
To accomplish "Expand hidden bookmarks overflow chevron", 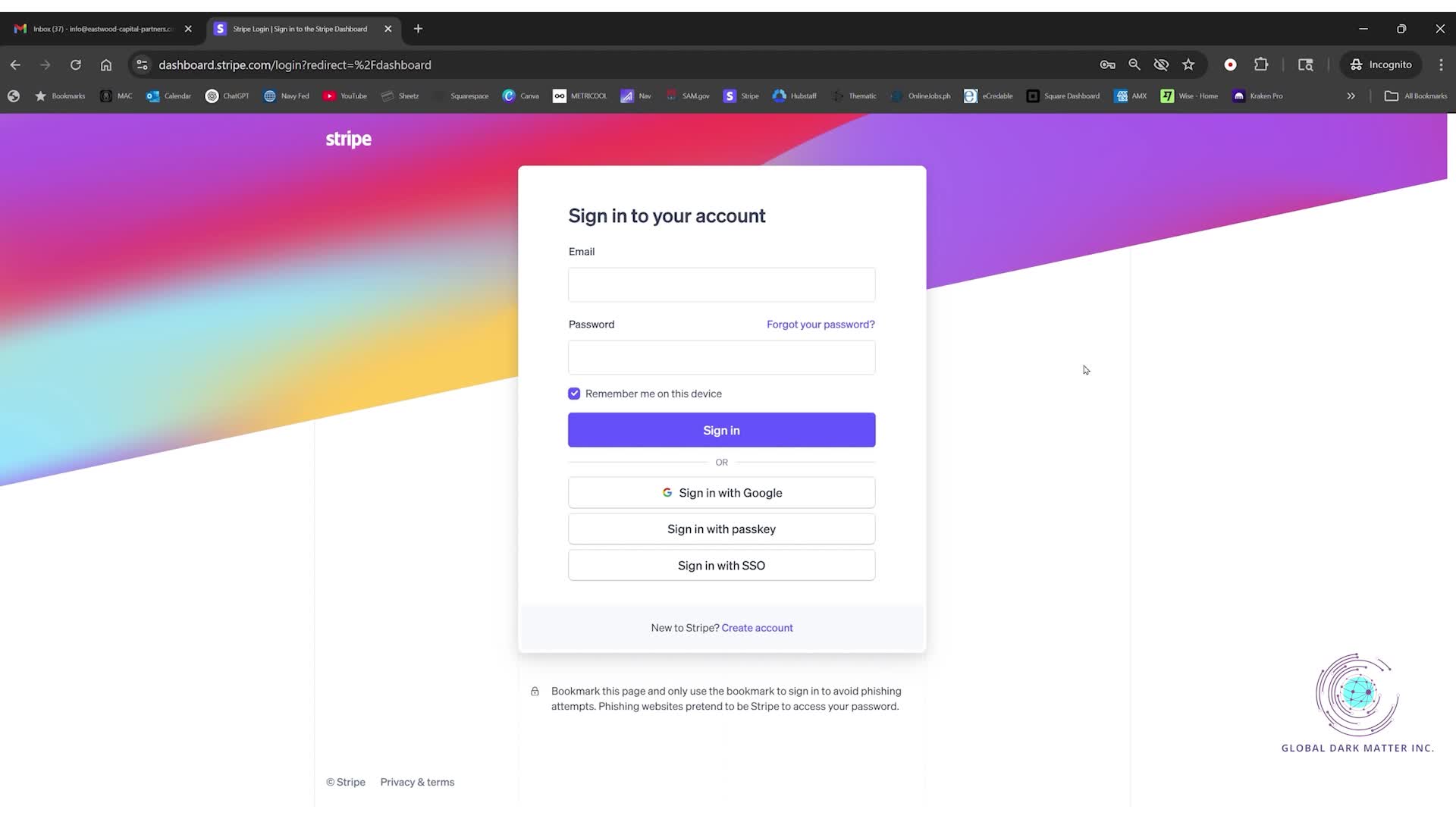I will click(x=1351, y=96).
